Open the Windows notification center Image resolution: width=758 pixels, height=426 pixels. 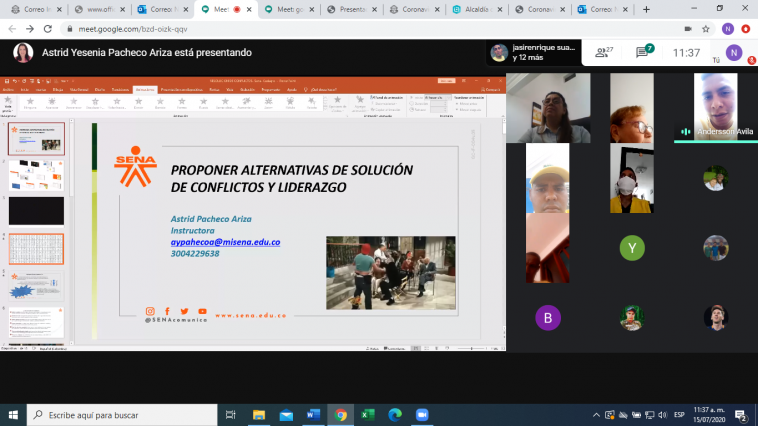point(741,415)
